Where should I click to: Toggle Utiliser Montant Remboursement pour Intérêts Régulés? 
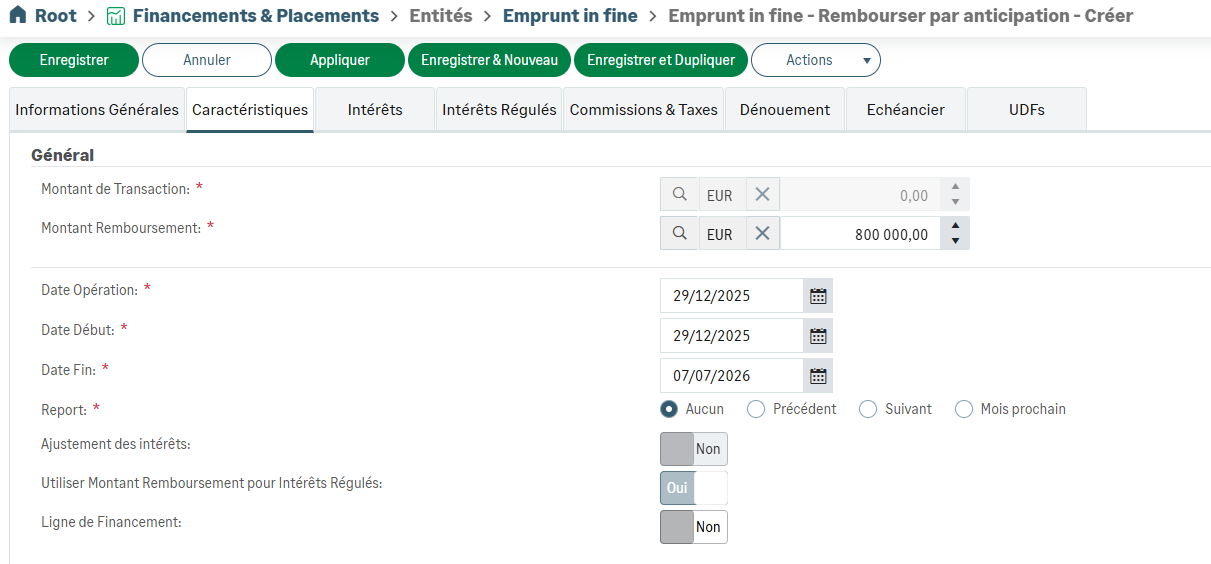(x=693, y=488)
